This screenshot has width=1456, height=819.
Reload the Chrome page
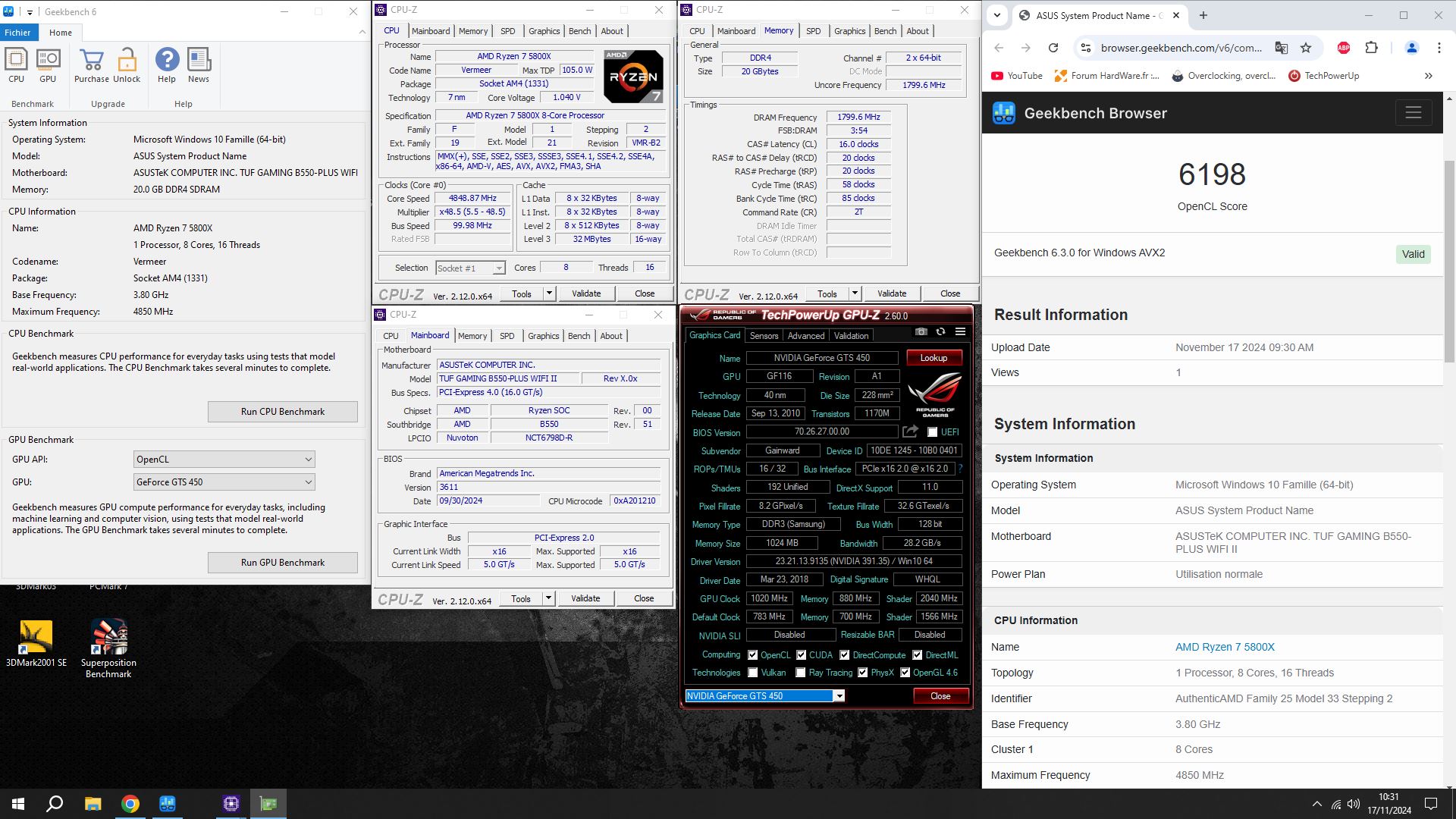(x=1053, y=48)
